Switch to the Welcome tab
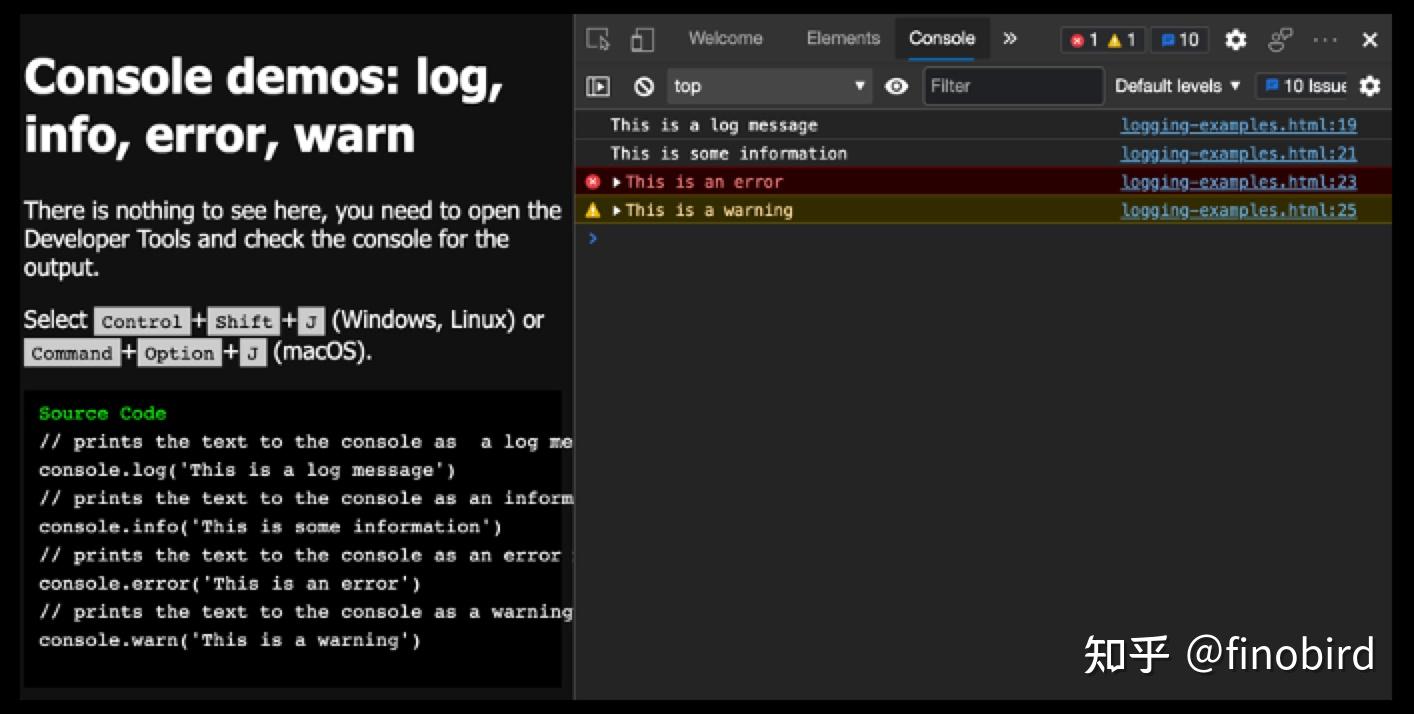Screen dimensions: 1414x714 (x=725, y=39)
